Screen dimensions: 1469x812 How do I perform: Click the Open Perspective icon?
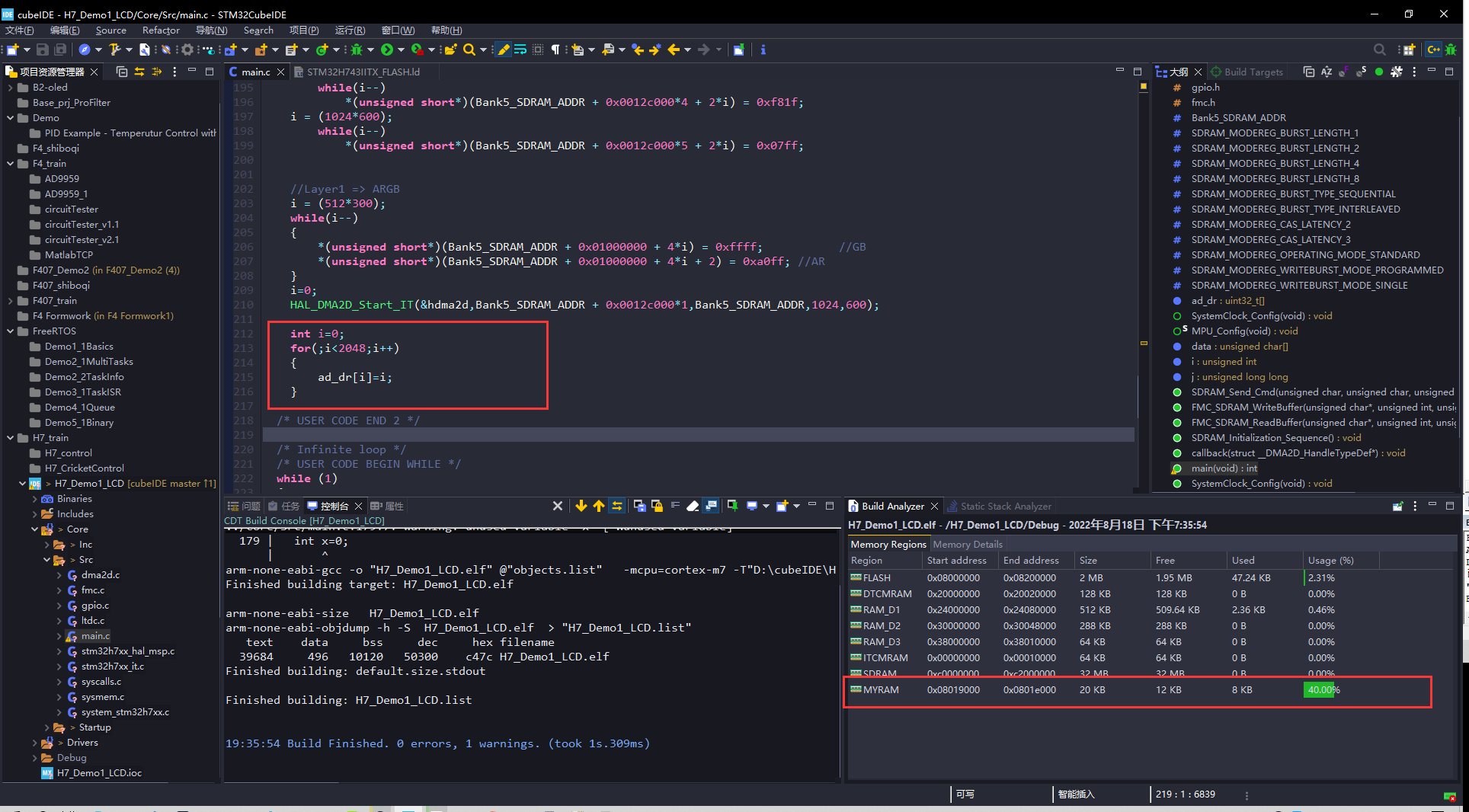coord(1409,50)
